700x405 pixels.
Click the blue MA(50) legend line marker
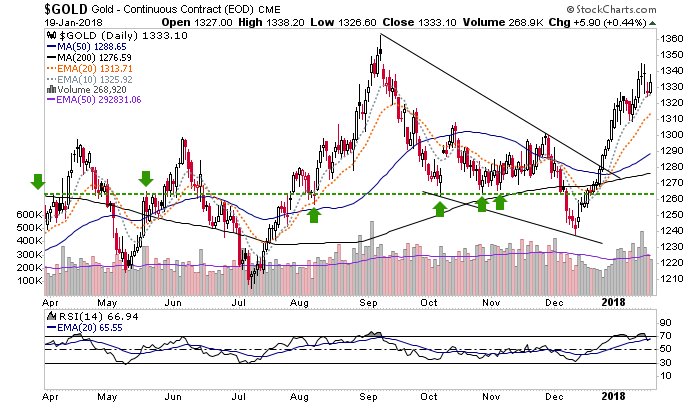pyautogui.click(x=50, y=48)
